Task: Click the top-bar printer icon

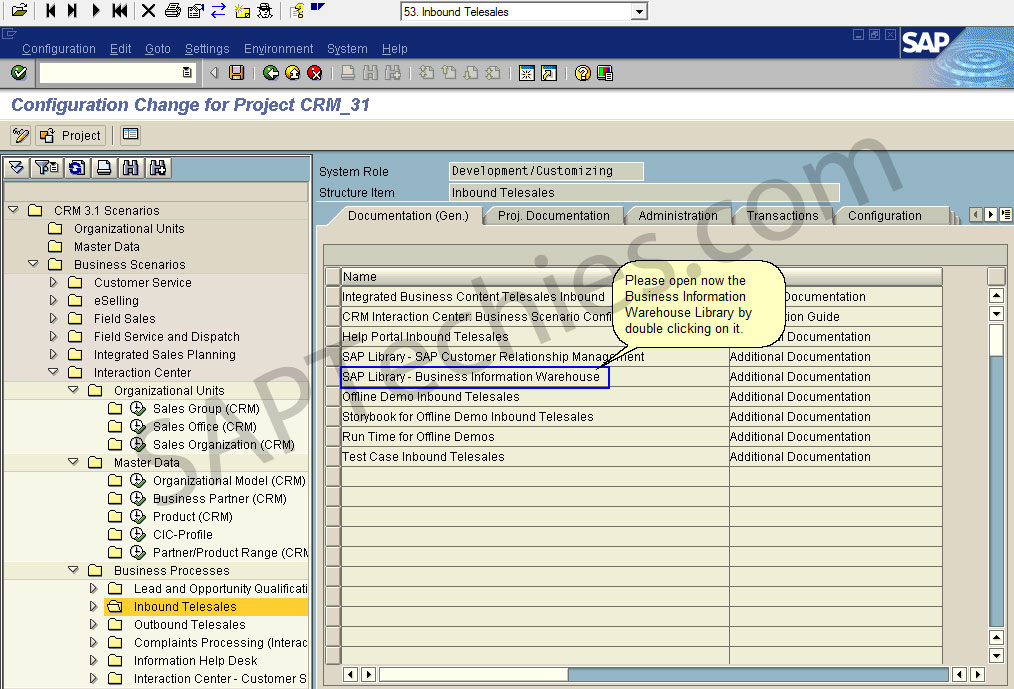Action: point(173,10)
